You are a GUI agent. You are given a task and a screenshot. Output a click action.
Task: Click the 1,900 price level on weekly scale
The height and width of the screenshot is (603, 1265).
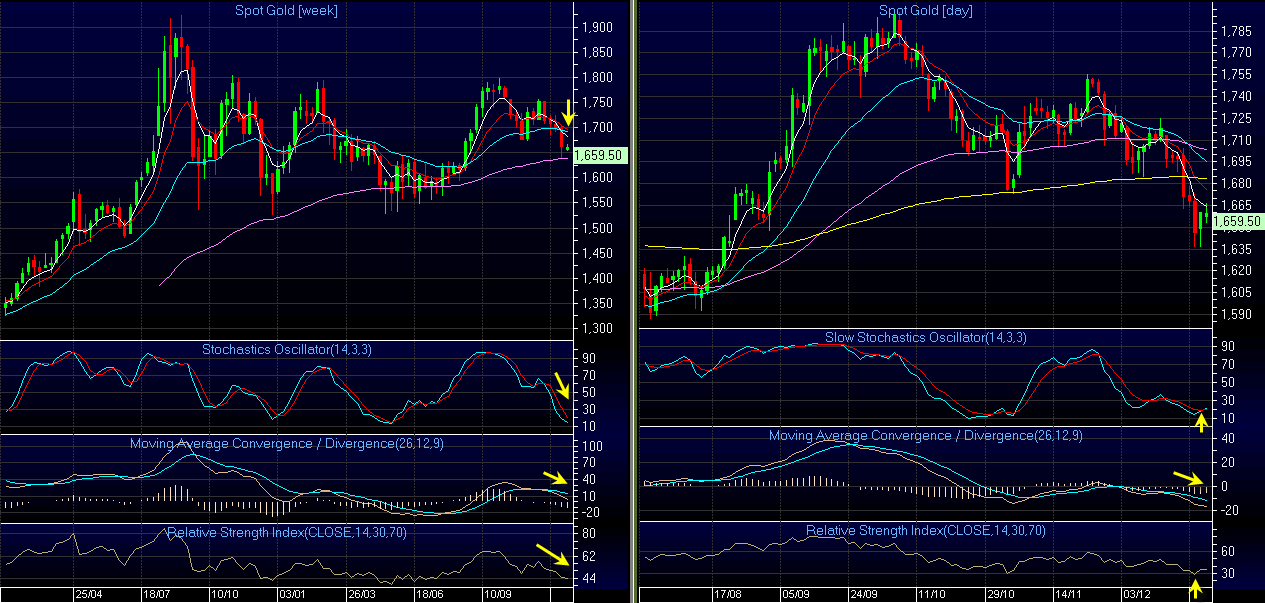[x=597, y=27]
